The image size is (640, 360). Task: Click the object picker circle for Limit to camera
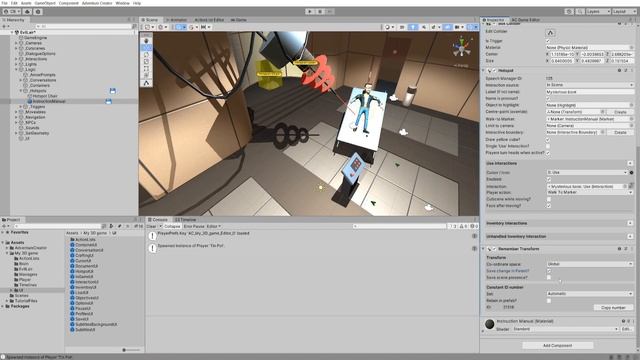click(x=631, y=126)
